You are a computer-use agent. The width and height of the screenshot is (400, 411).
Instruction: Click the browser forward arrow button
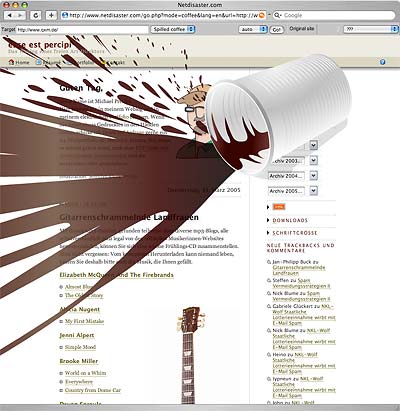coord(21,15)
